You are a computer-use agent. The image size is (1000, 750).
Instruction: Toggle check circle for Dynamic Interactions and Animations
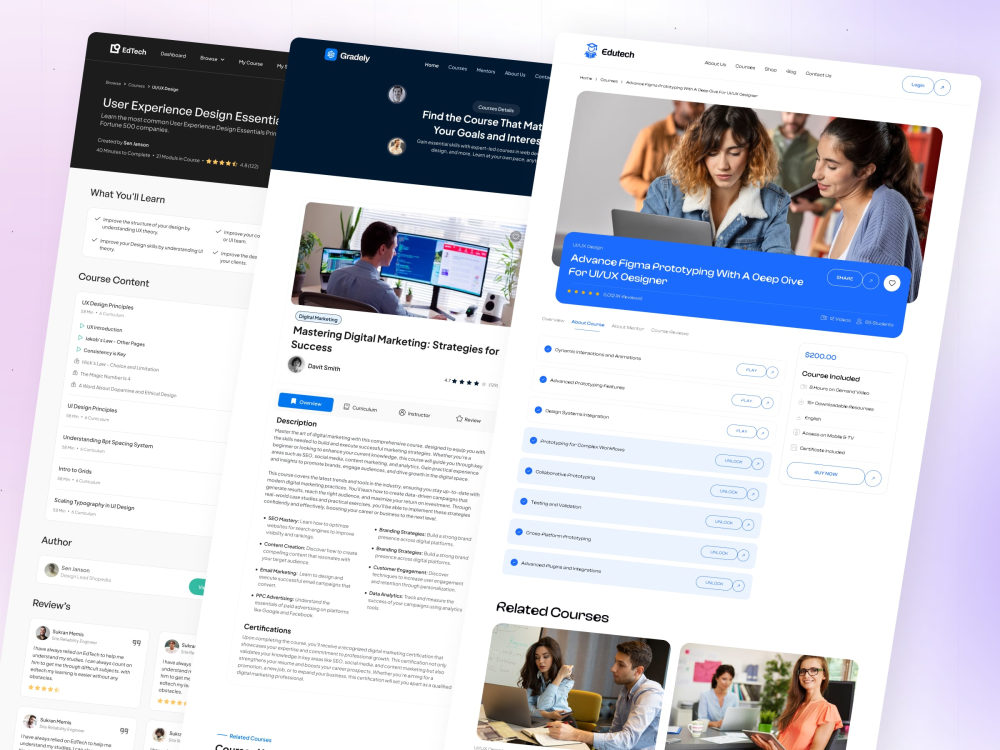[548, 349]
